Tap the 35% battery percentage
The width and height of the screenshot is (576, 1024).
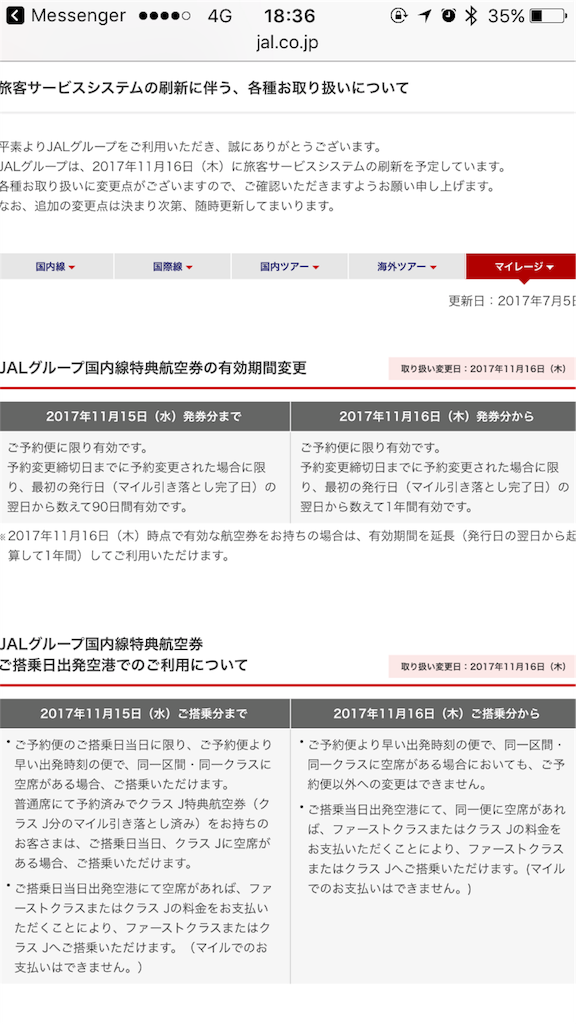coord(506,16)
